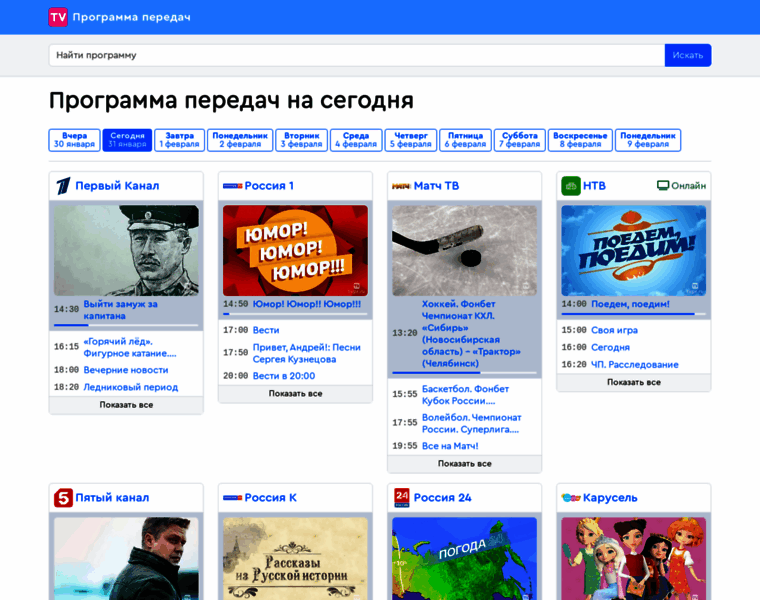Expand Первый Канал with Показать все
Screen dimensions: 760x600
coord(126,405)
